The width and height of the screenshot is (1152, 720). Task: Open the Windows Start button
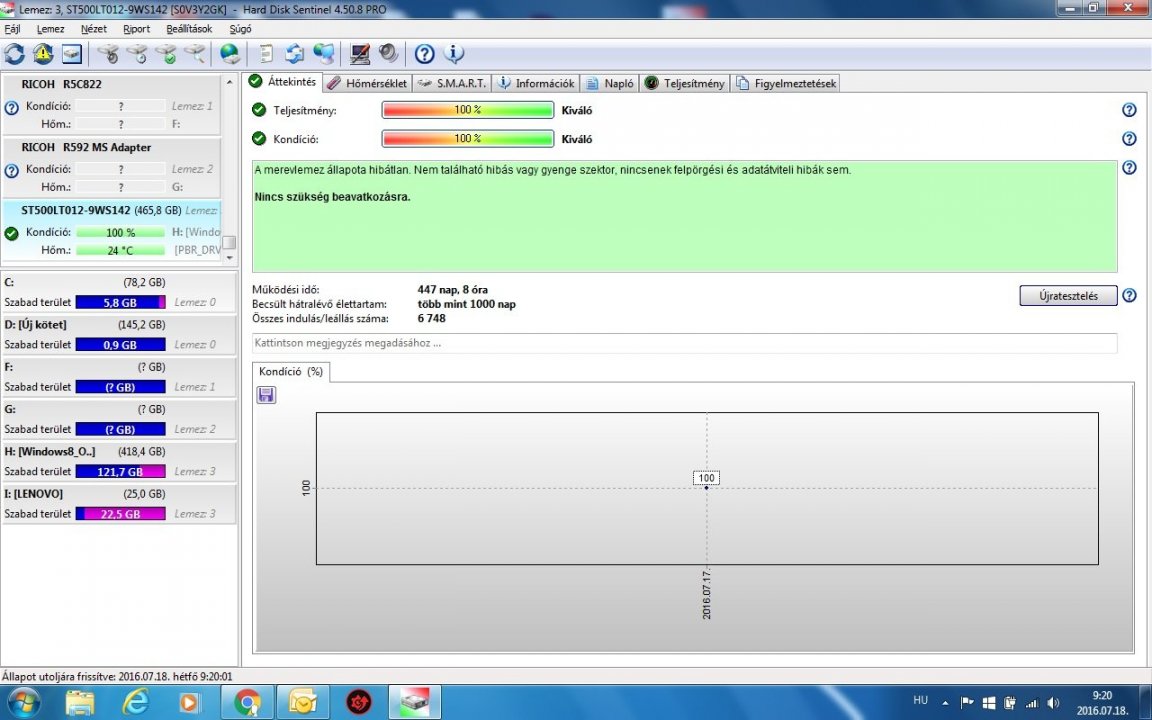point(23,702)
